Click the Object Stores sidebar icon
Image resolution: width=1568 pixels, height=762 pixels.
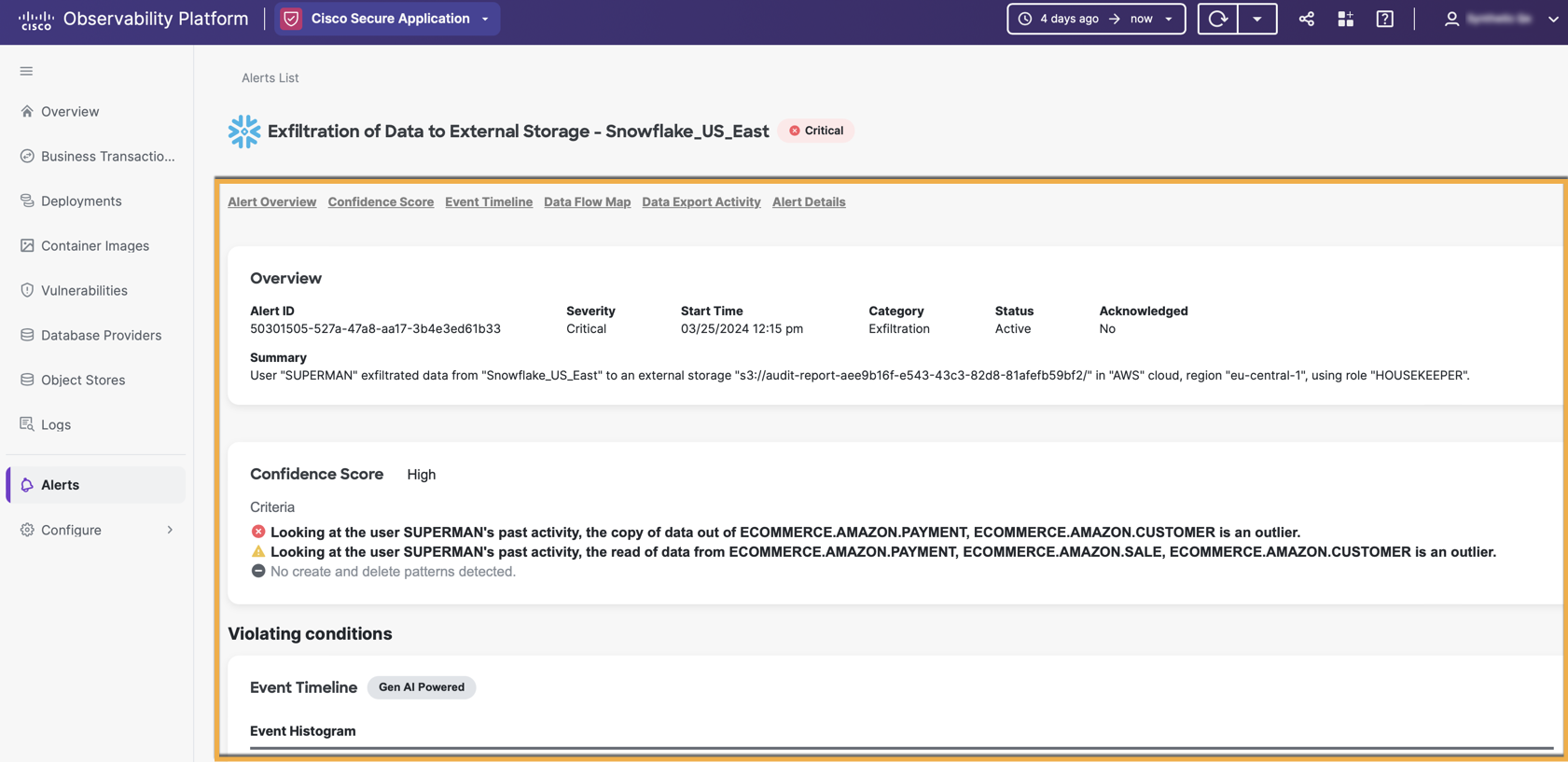27,380
